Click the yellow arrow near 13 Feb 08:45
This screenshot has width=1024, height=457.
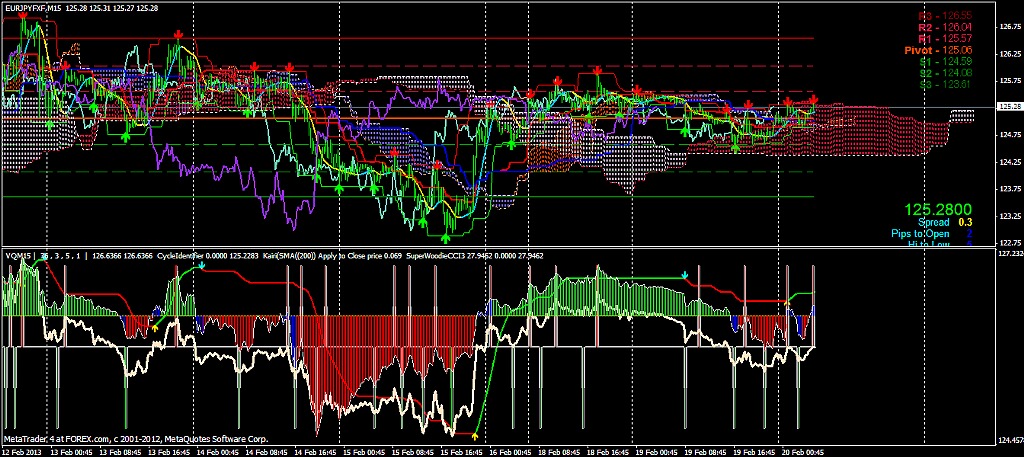155,326
